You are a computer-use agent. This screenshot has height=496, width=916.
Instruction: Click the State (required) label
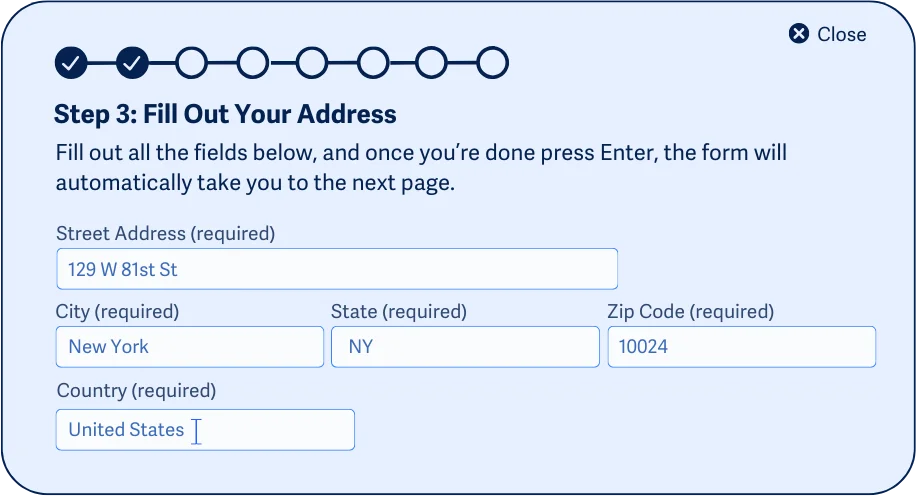399,311
